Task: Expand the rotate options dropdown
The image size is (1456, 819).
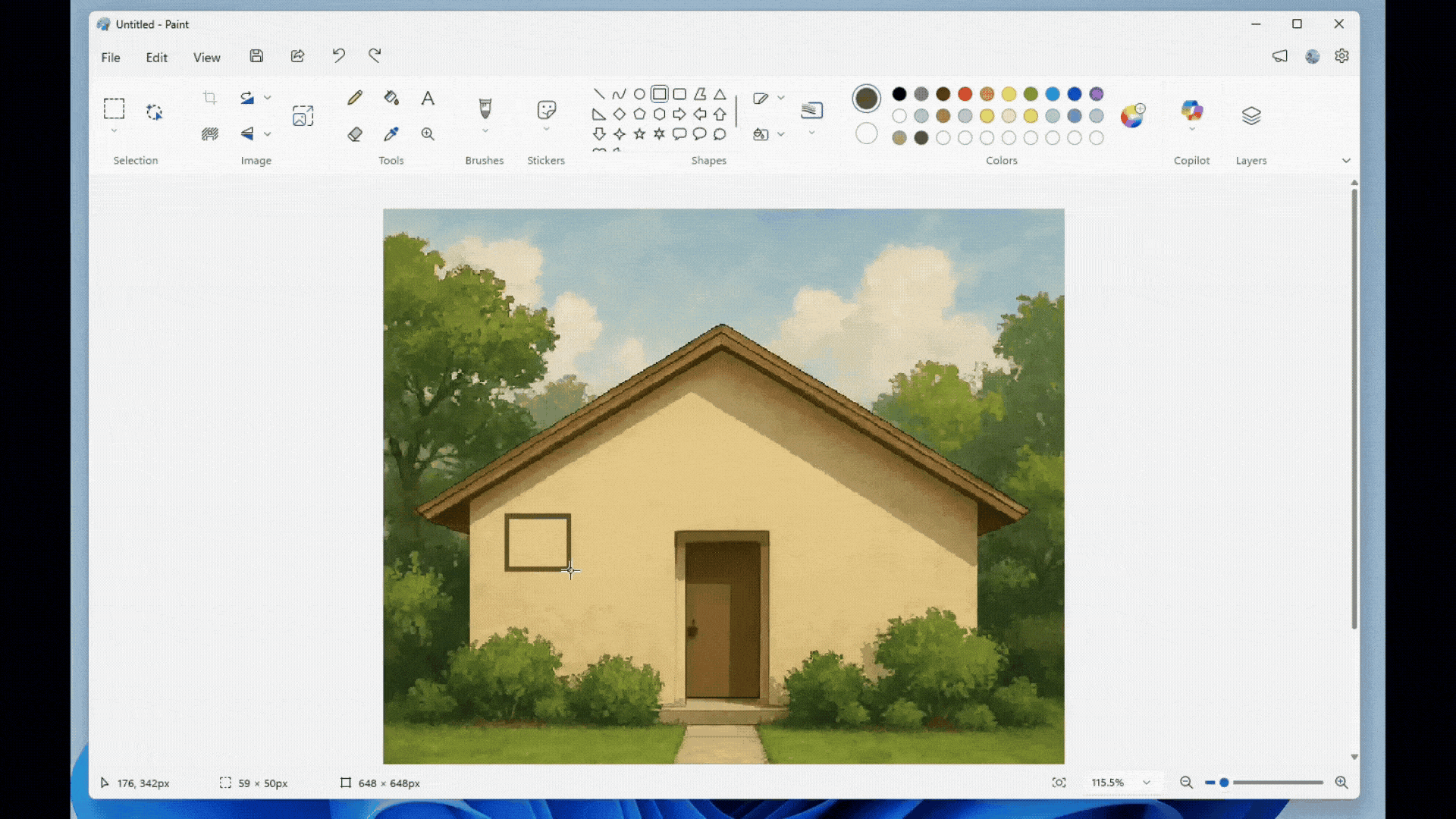Action: click(x=268, y=97)
